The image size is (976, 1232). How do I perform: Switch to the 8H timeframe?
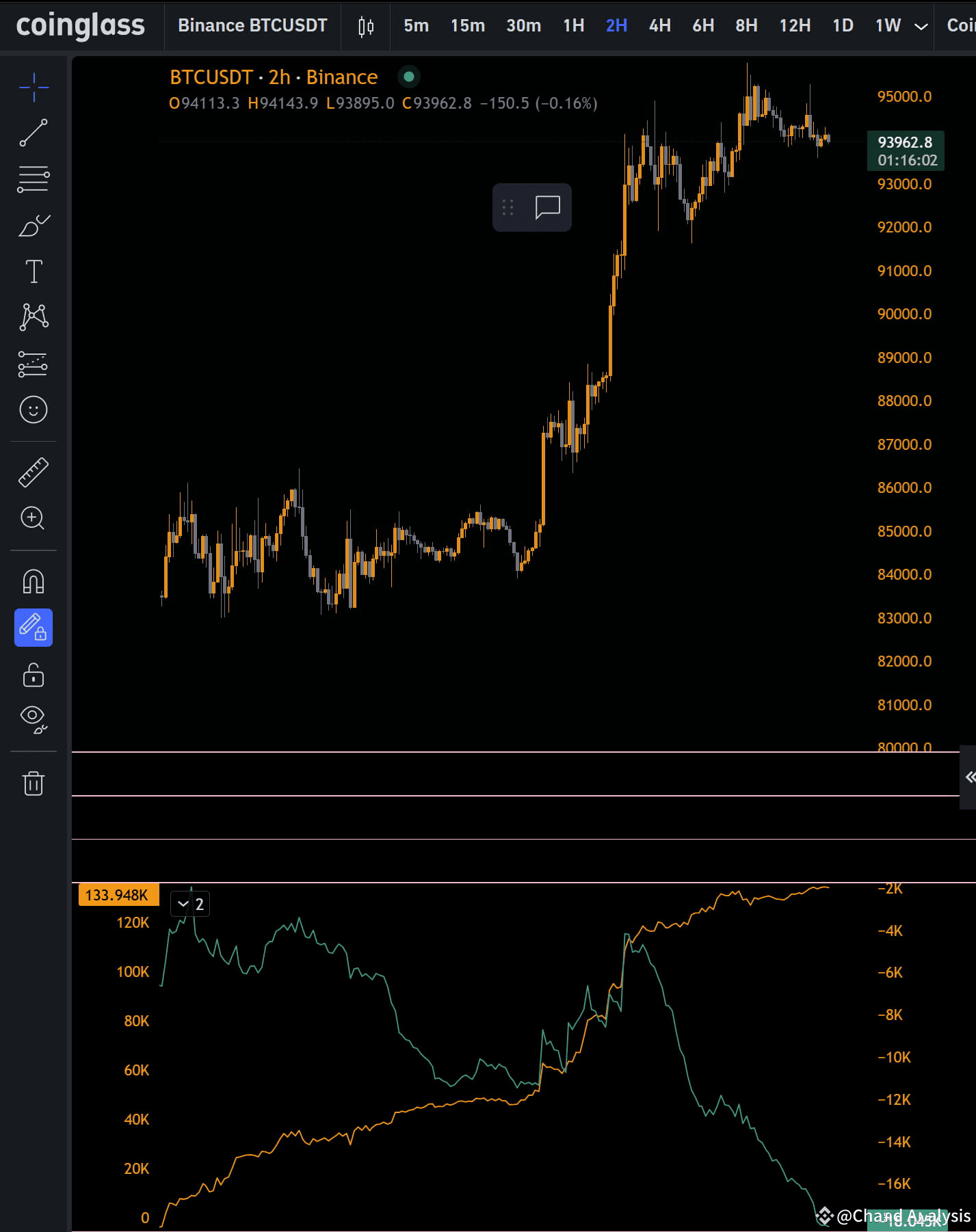[x=747, y=26]
